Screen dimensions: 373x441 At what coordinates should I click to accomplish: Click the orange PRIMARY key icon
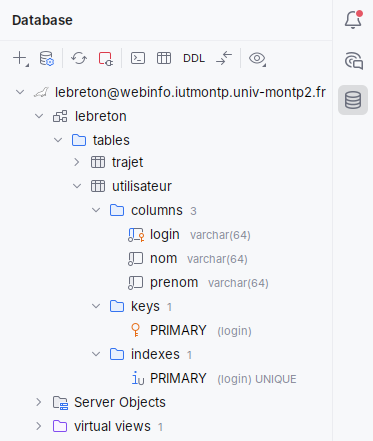point(136,330)
